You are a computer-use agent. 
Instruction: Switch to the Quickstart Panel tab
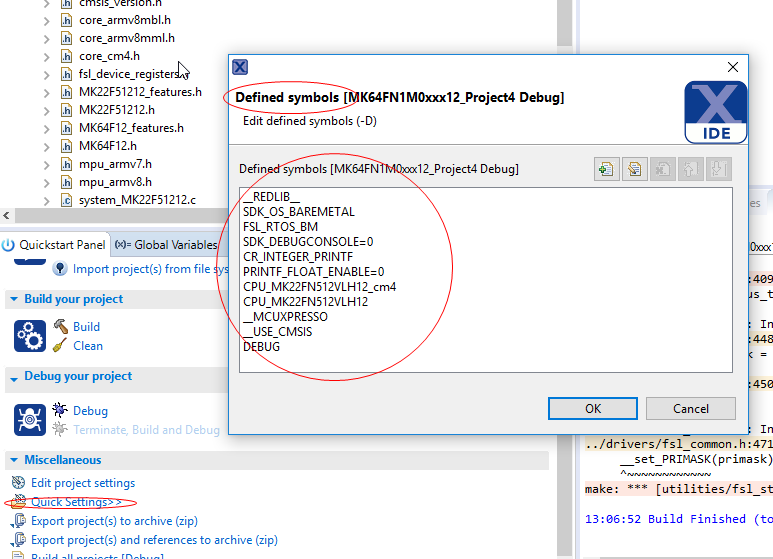pos(54,245)
